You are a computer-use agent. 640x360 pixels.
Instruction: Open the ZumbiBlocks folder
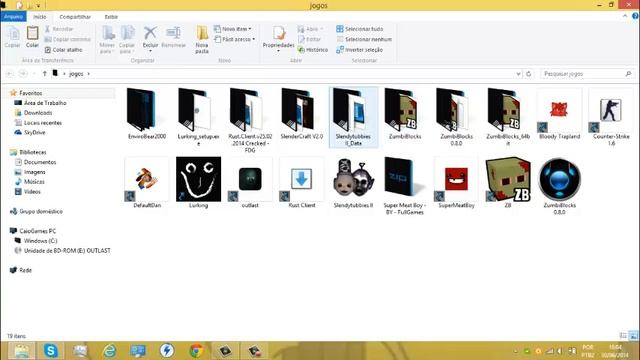(x=405, y=114)
